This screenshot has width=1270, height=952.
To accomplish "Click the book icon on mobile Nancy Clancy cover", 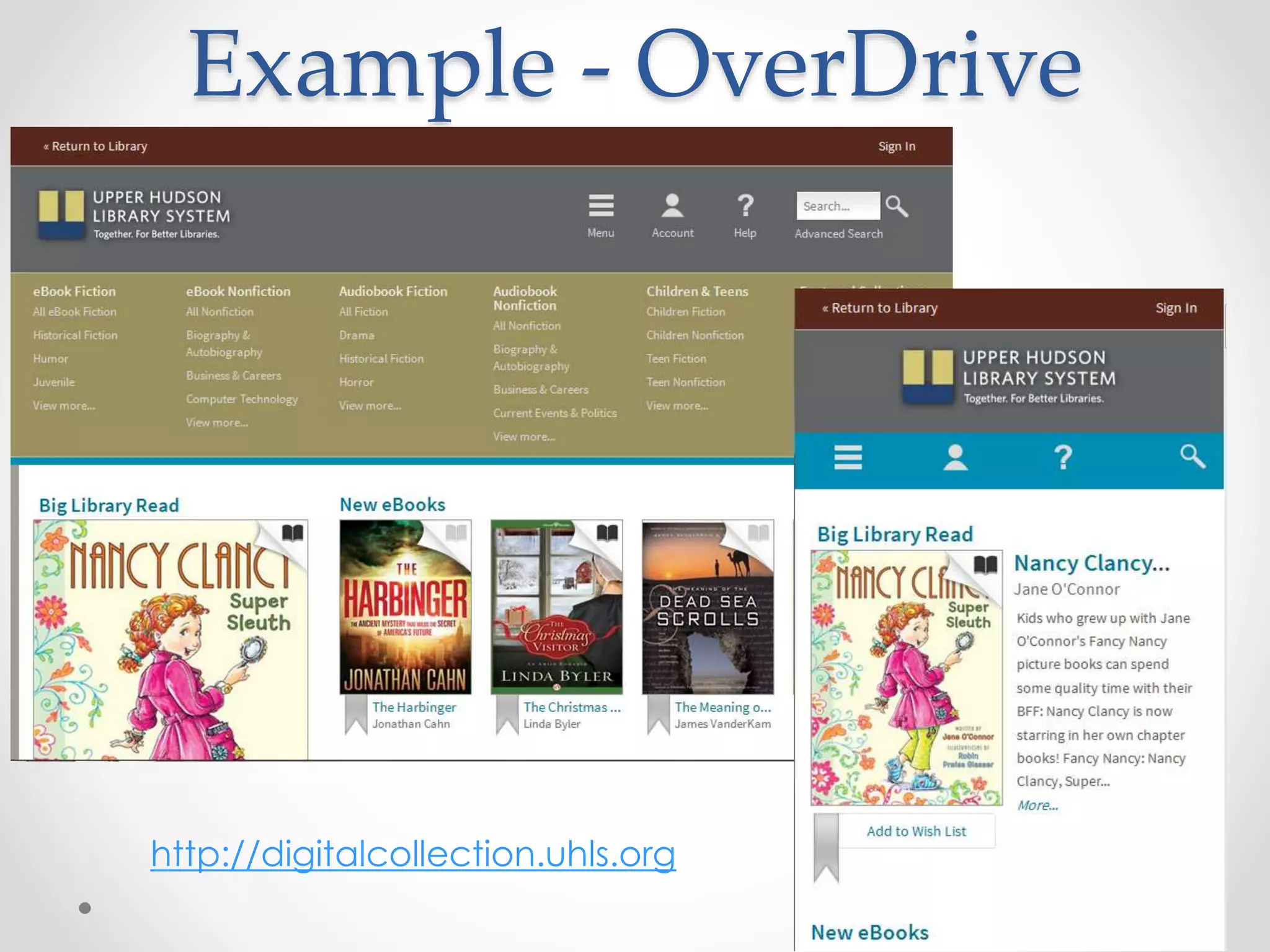I will pyautogui.click(x=985, y=565).
